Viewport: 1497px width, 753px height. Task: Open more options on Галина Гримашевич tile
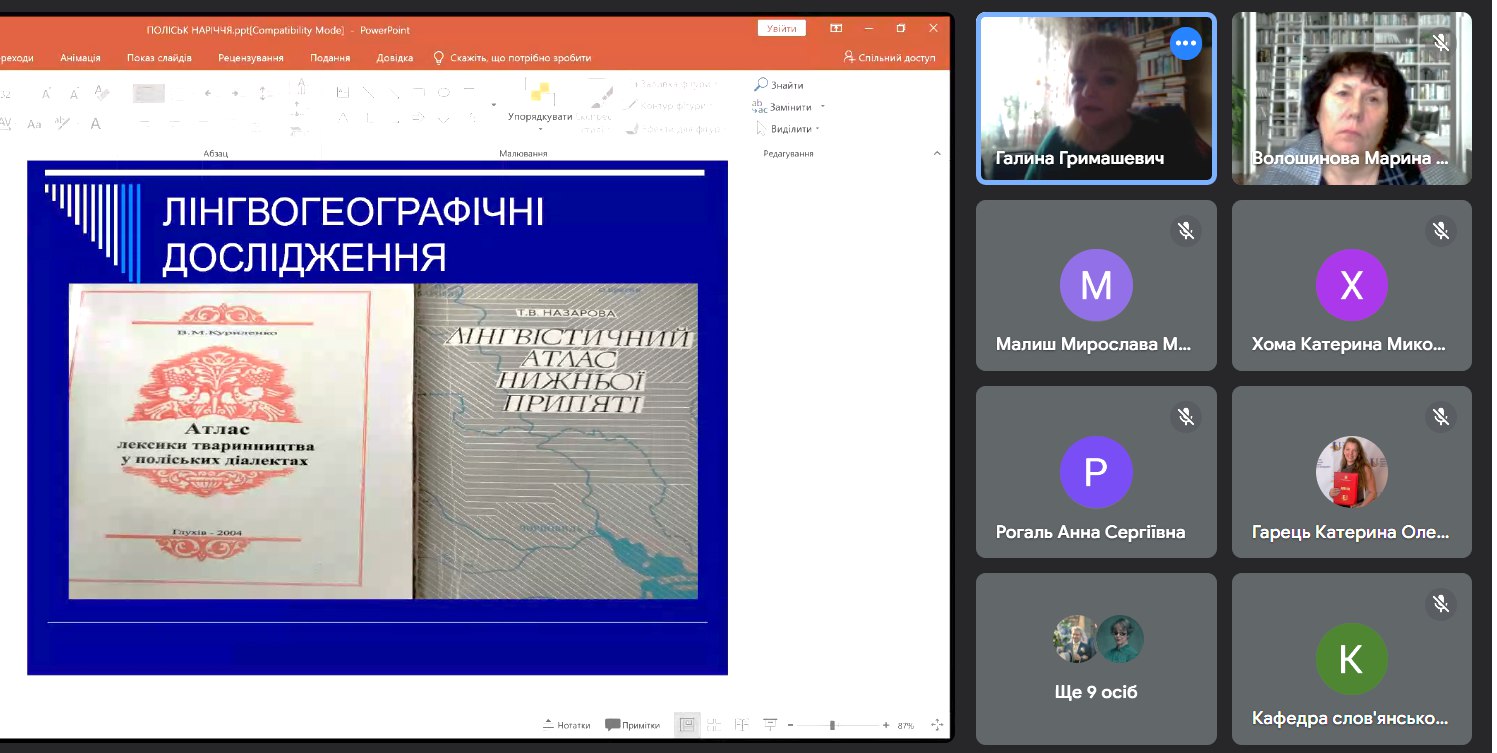click(1186, 43)
